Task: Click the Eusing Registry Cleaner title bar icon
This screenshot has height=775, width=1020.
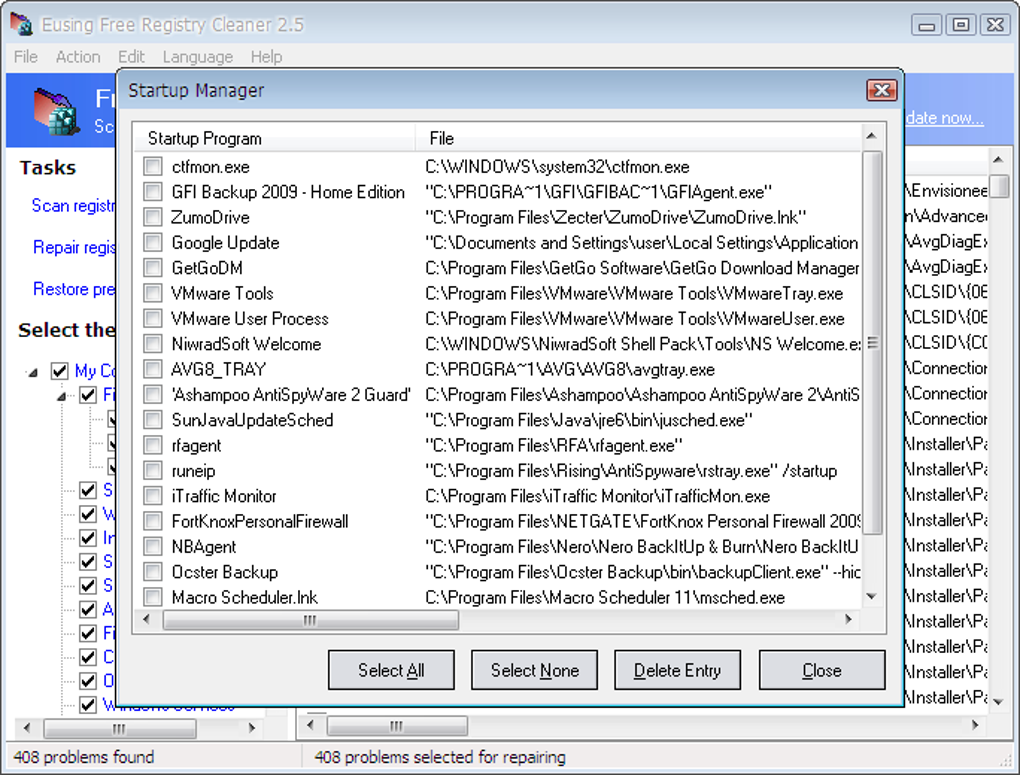Action: point(21,24)
